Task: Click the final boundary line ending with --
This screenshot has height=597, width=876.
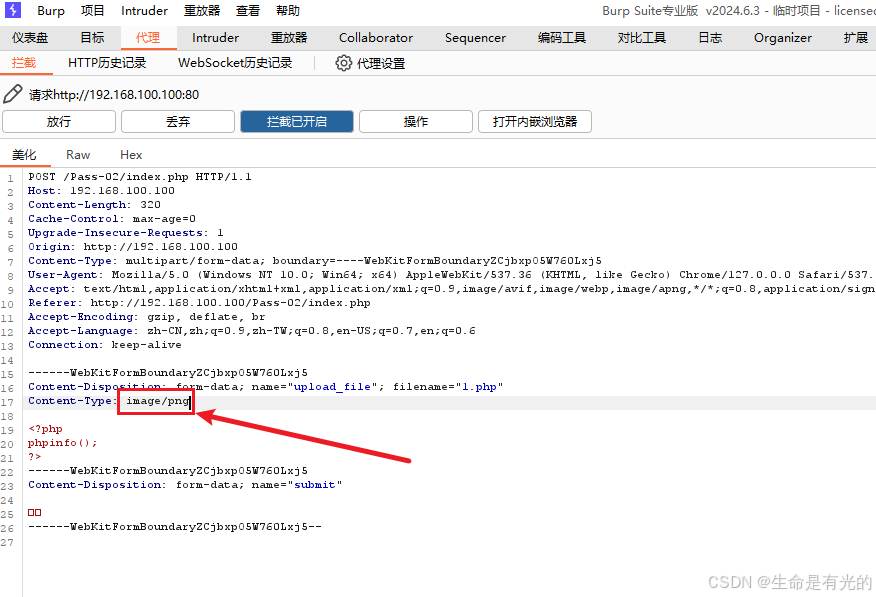Action: [175, 526]
